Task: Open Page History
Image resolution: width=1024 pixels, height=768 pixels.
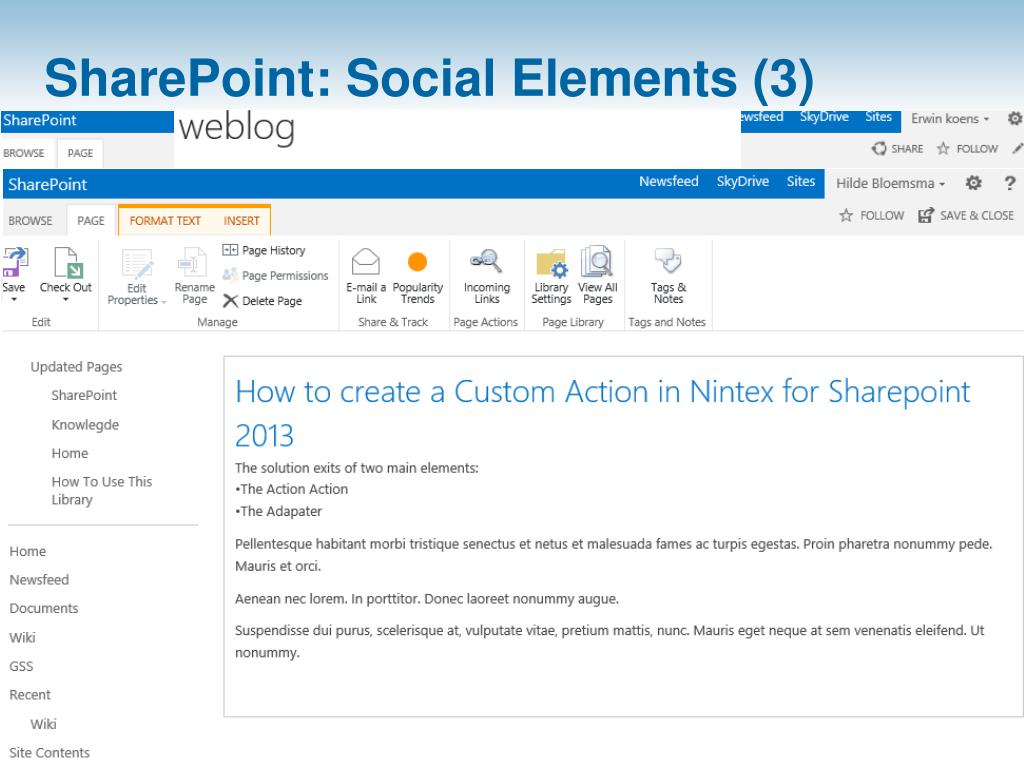Action: (264, 250)
